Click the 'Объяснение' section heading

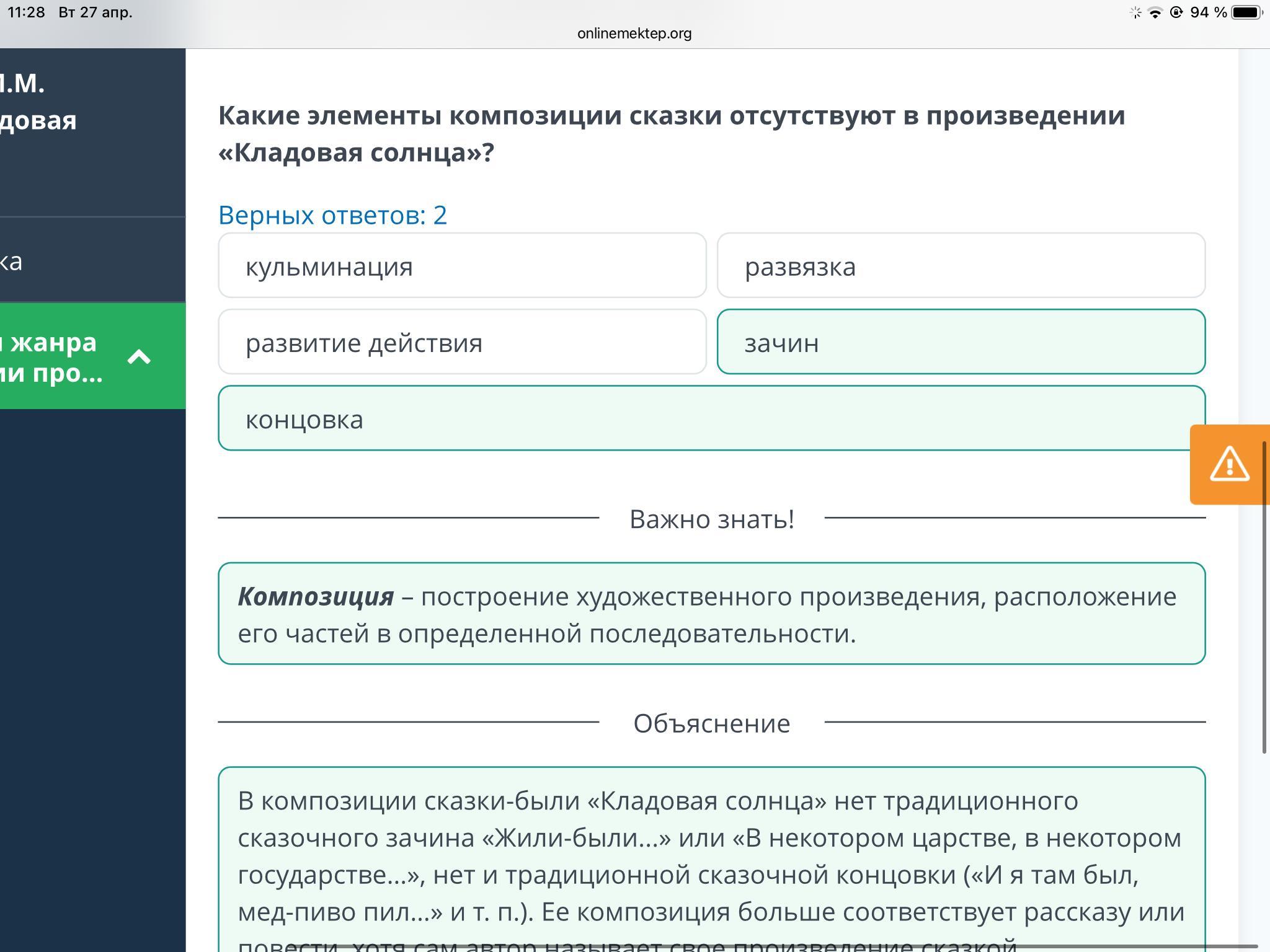[x=711, y=723]
